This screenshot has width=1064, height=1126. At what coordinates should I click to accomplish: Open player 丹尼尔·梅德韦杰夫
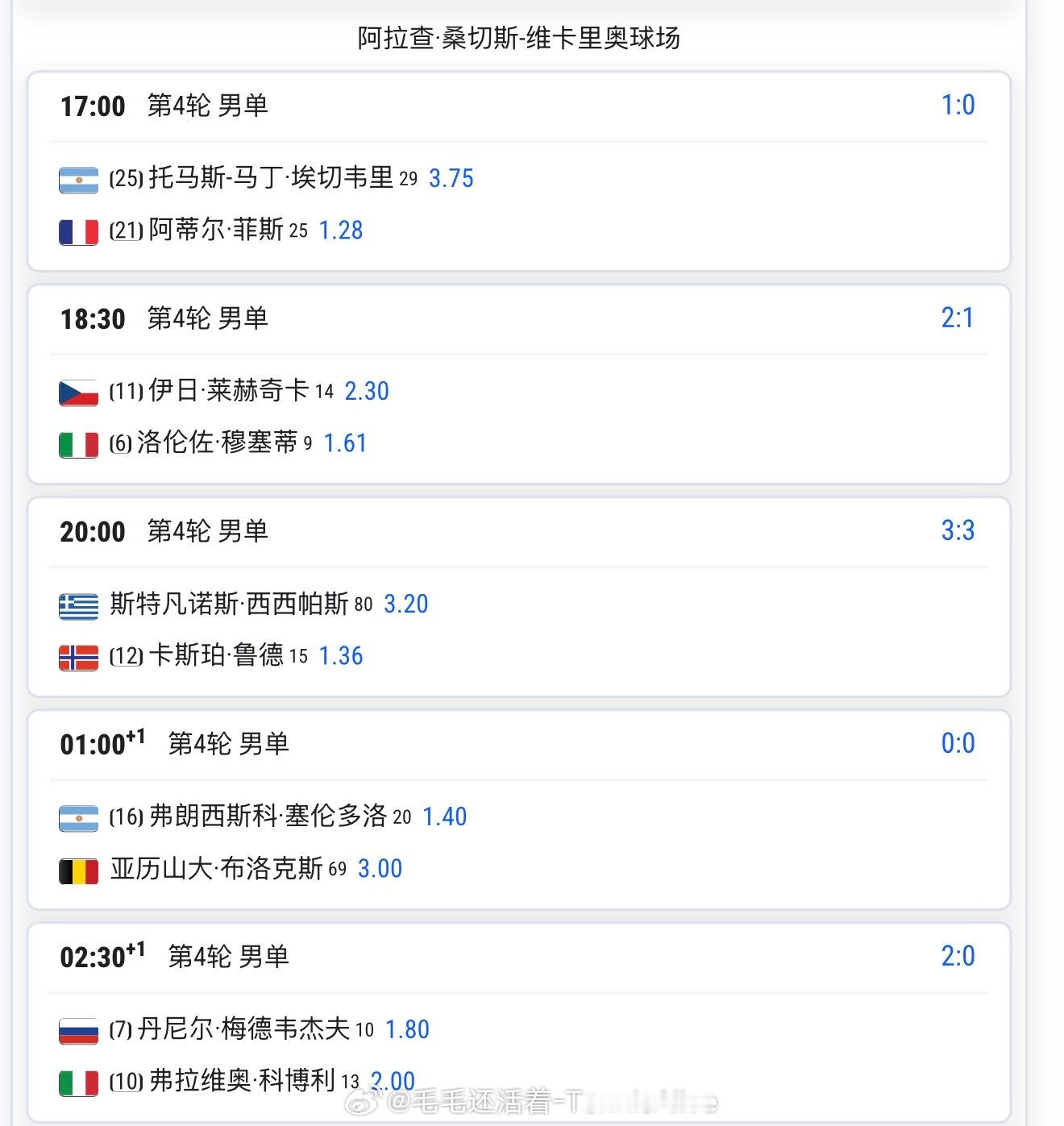point(243,1029)
